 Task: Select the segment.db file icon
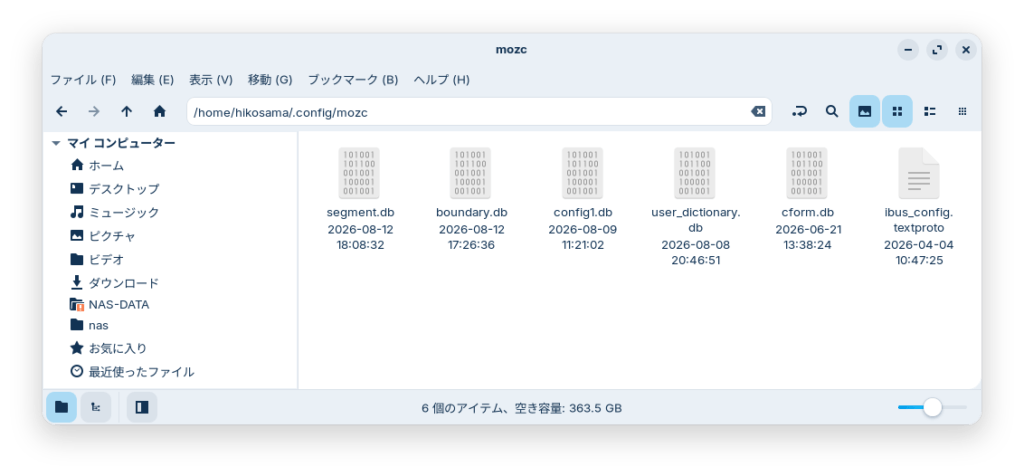(359, 173)
